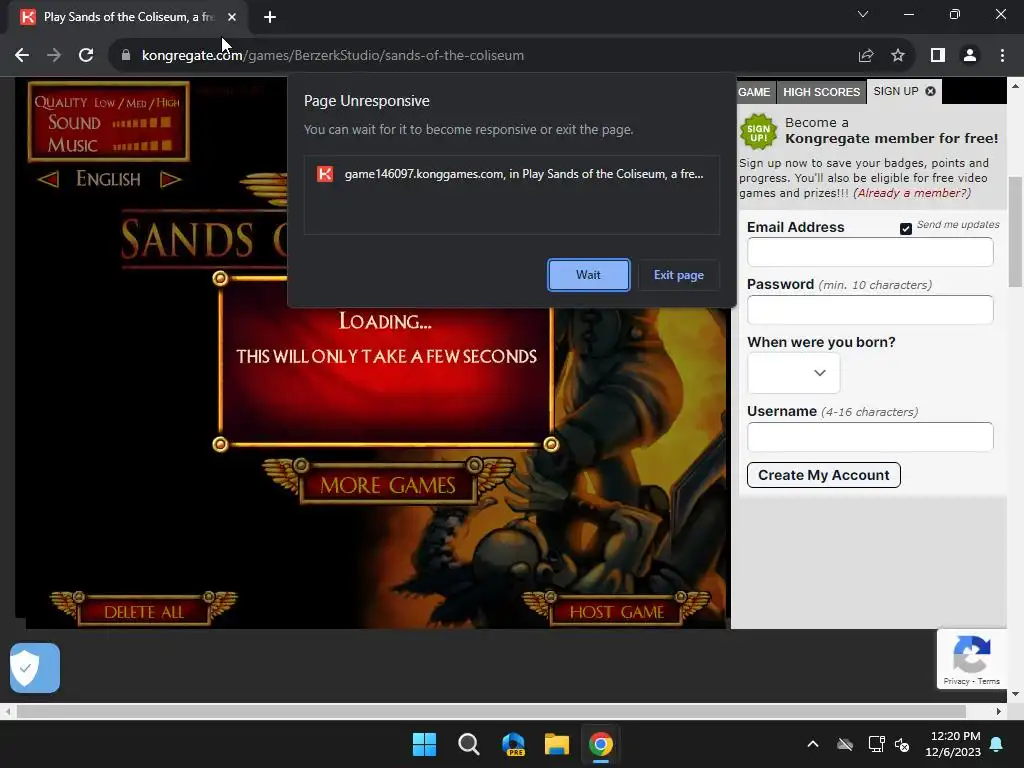The width and height of the screenshot is (1024, 768).
Task: Open the Windows Start menu
Action: click(x=424, y=744)
